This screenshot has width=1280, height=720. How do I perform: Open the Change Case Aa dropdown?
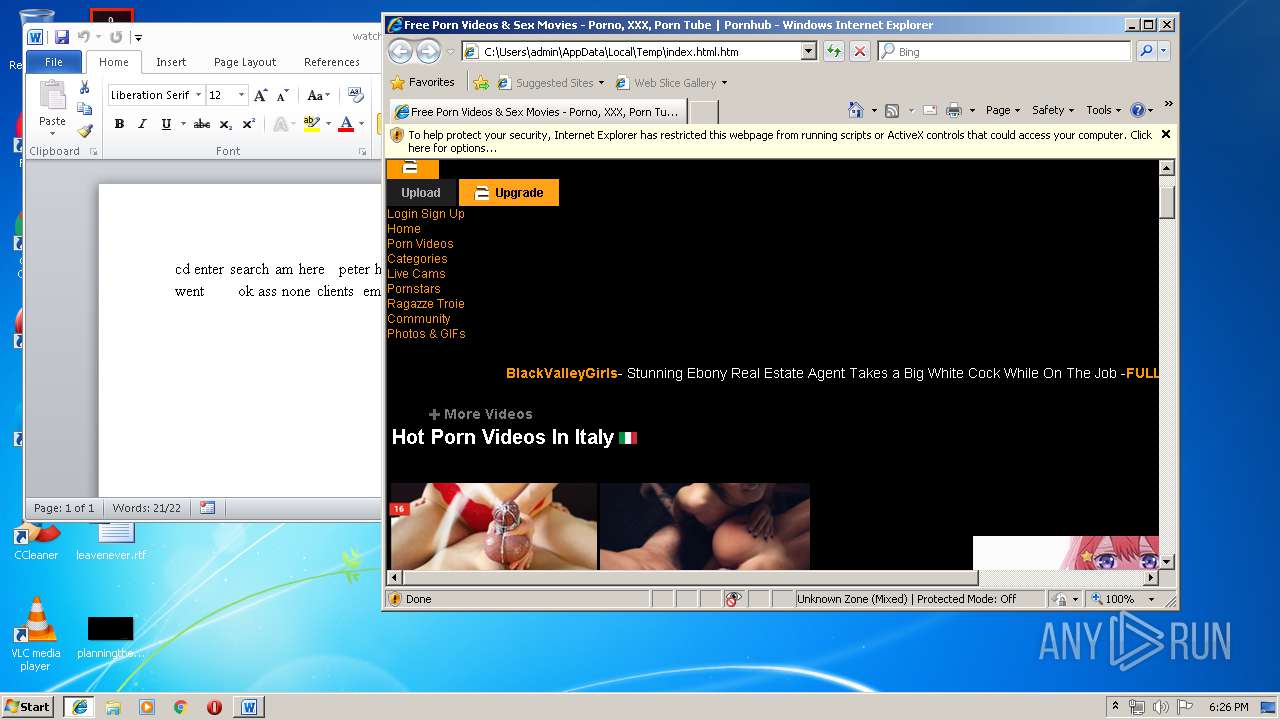tap(318, 95)
